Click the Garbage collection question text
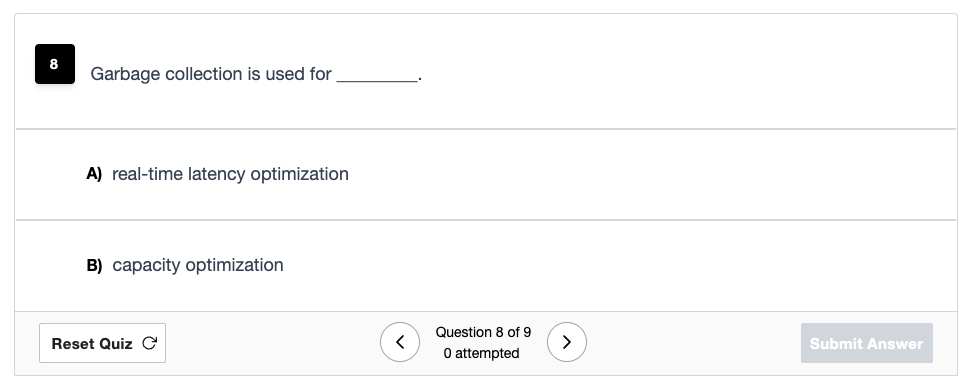This screenshot has width=971, height=386. pos(256,74)
